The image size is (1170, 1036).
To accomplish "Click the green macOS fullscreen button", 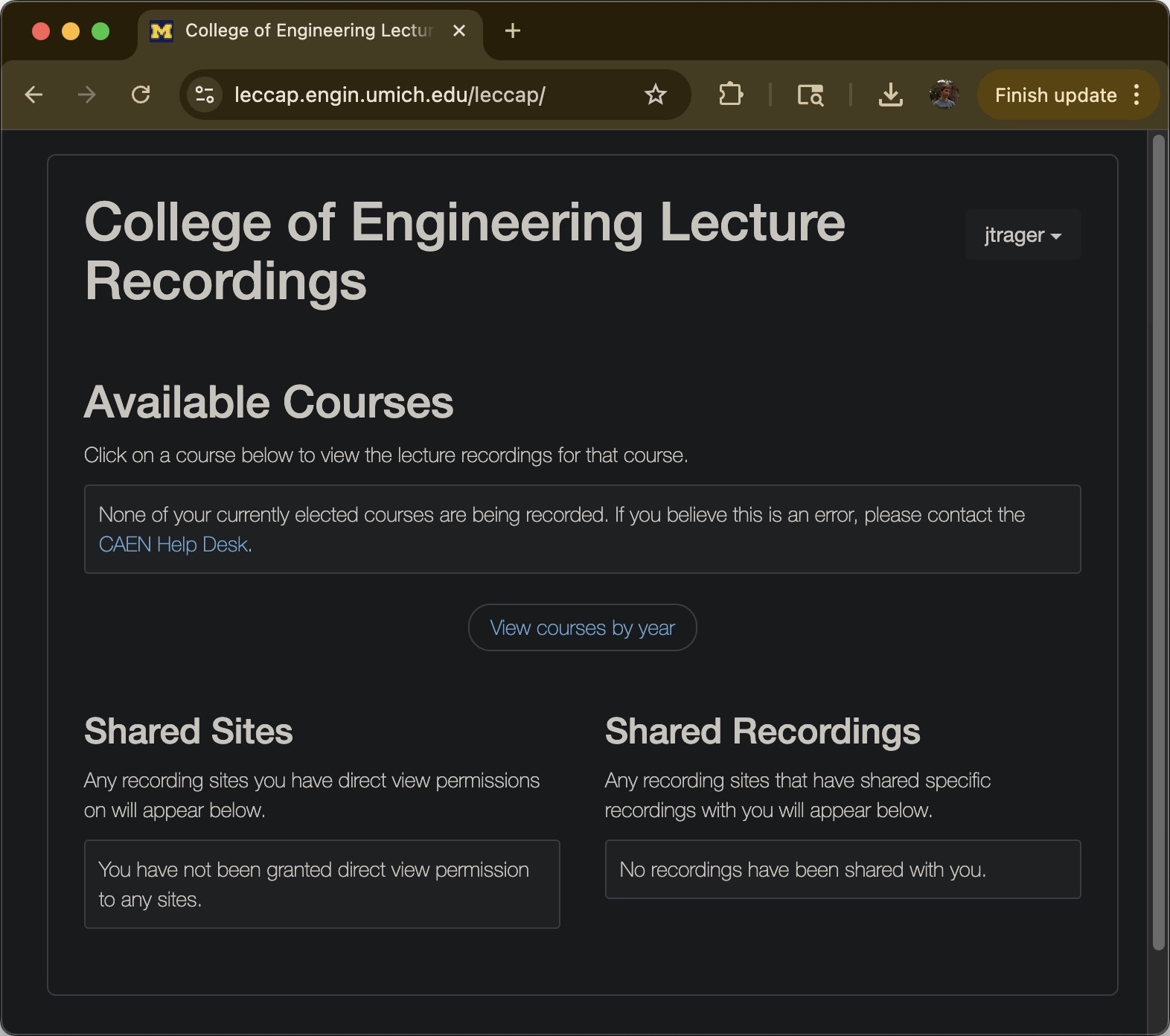I will 100,31.
